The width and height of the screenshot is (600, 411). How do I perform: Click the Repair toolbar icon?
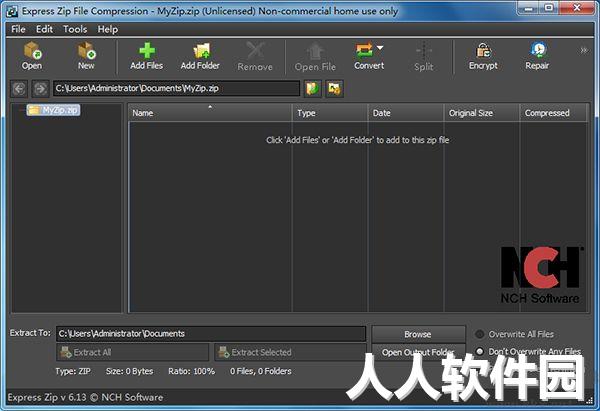(537, 56)
